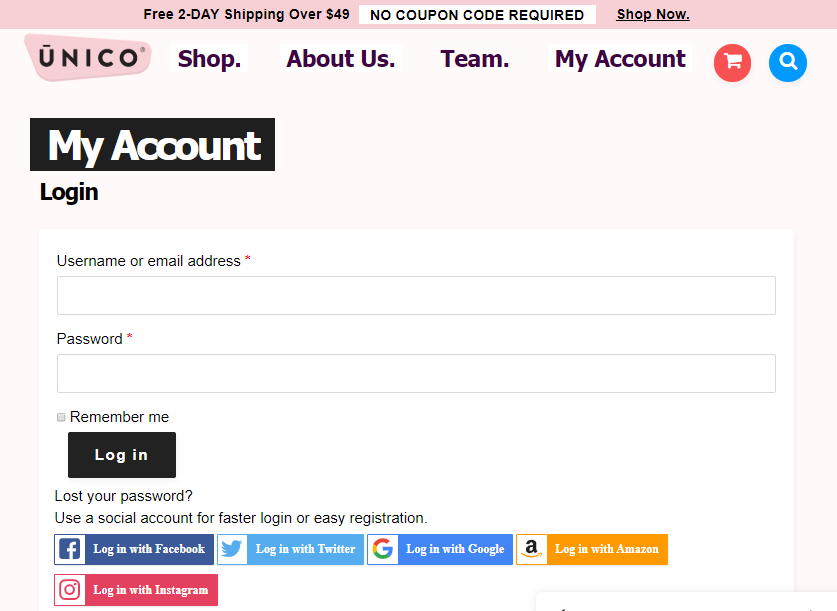Click the Twitter bird icon
Image resolution: width=837 pixels, height=611 pixels.
(x=232, y=549)
